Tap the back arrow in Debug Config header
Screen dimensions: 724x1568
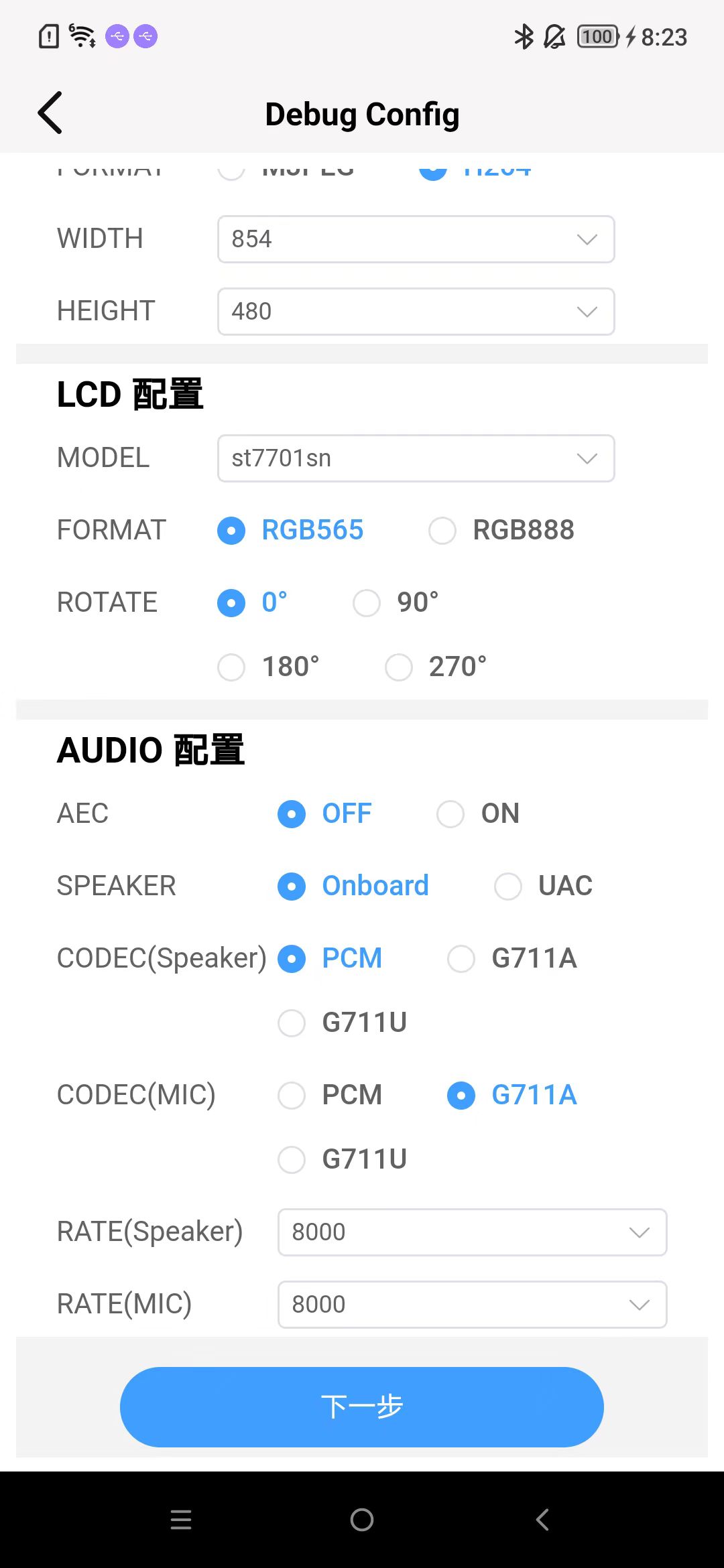tap(50, 113)
